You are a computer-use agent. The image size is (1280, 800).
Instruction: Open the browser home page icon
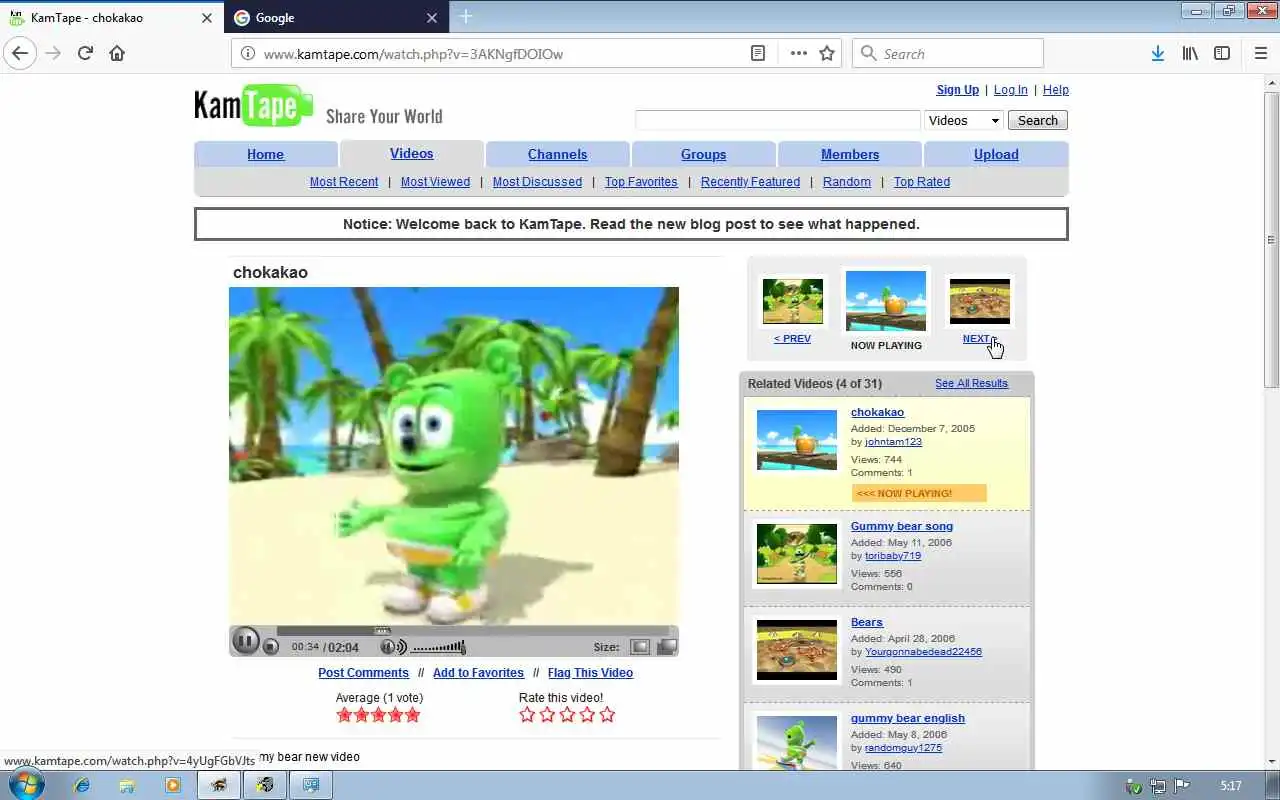coord(117,53)
